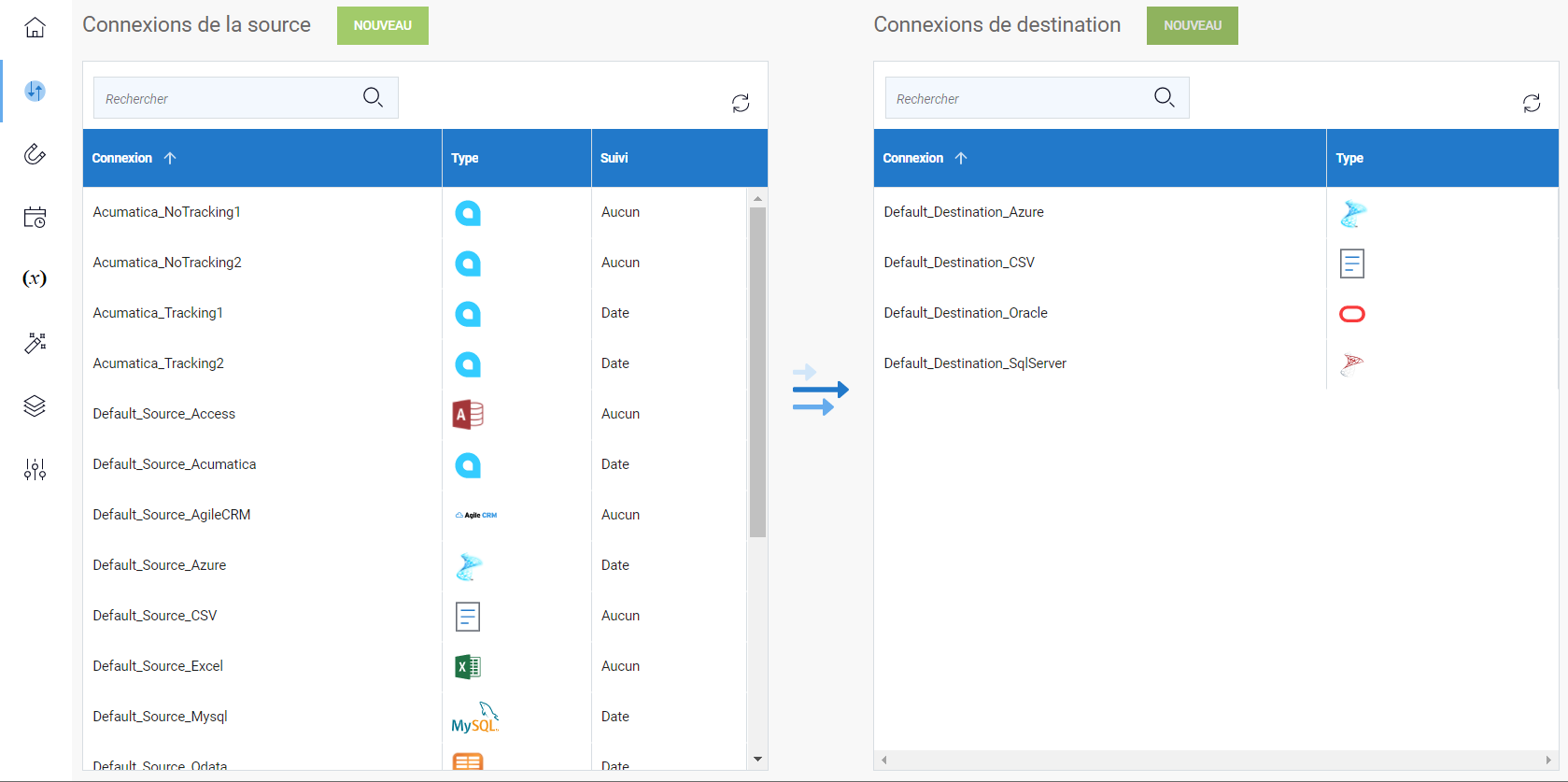Open the layers stack sidebar icon

(35, 405)
